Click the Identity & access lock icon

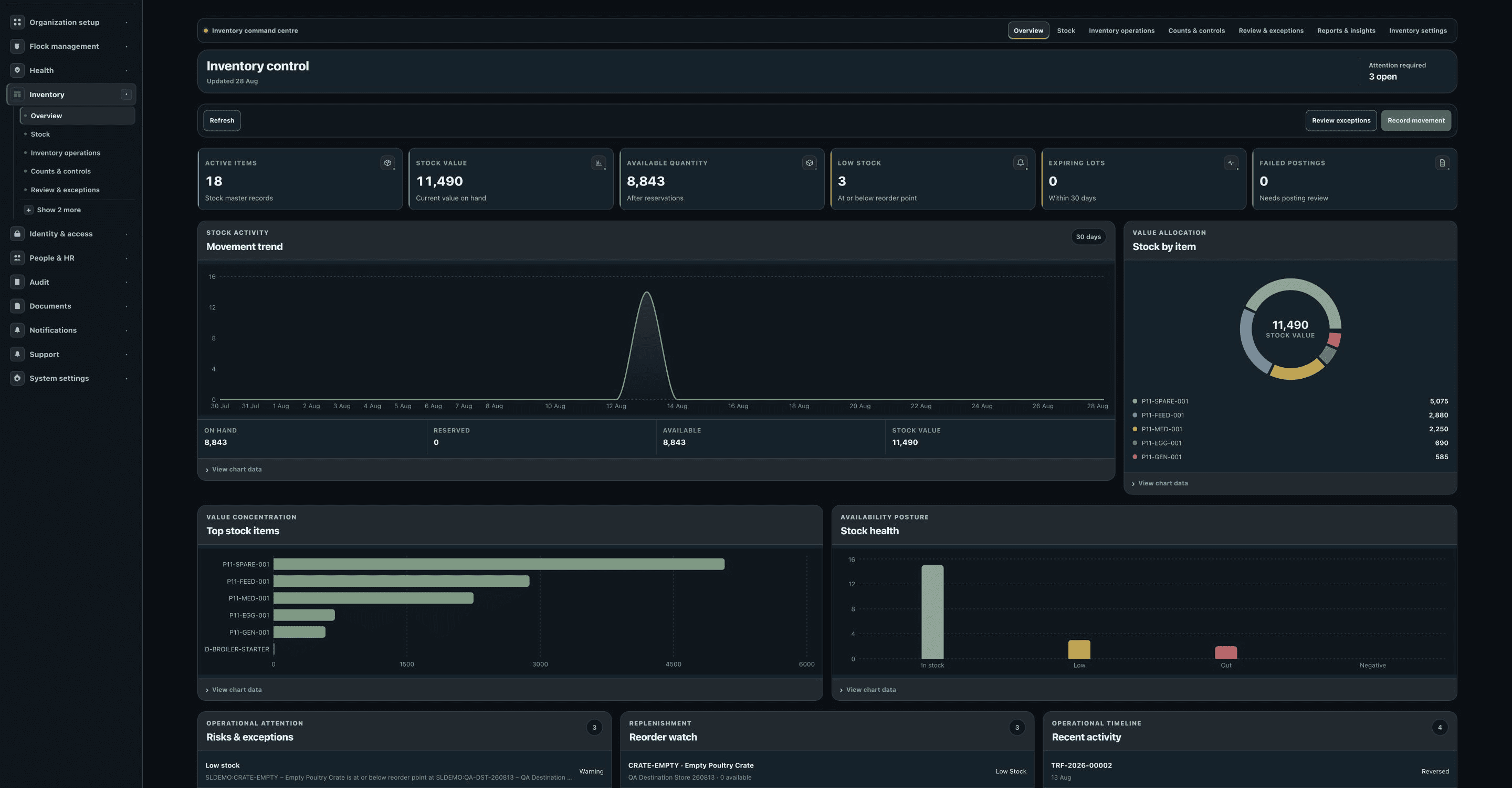click(17, 234)
